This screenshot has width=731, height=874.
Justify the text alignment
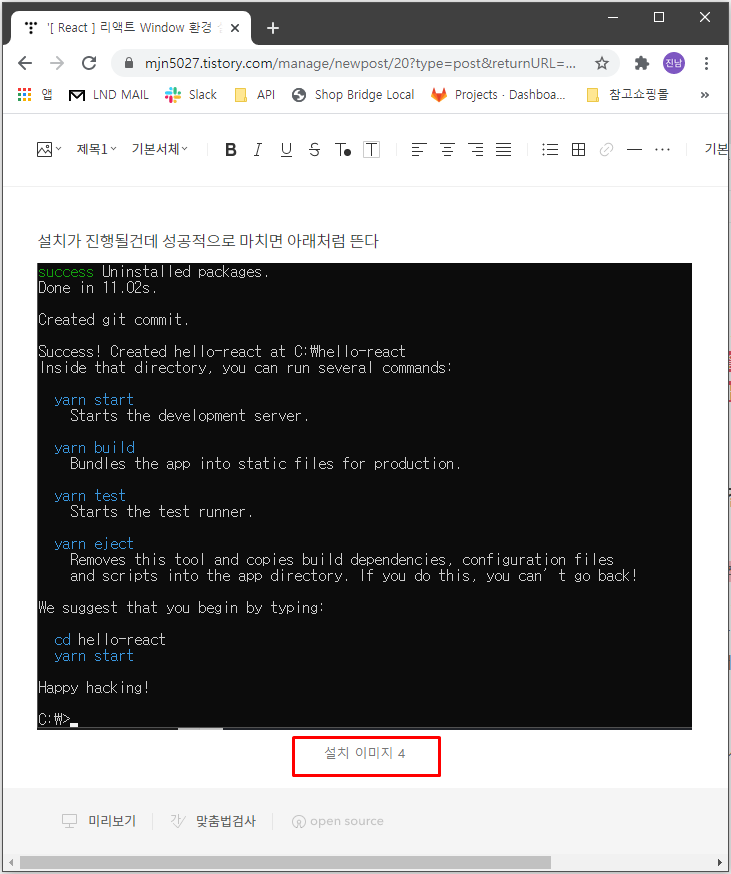[504, 149]
